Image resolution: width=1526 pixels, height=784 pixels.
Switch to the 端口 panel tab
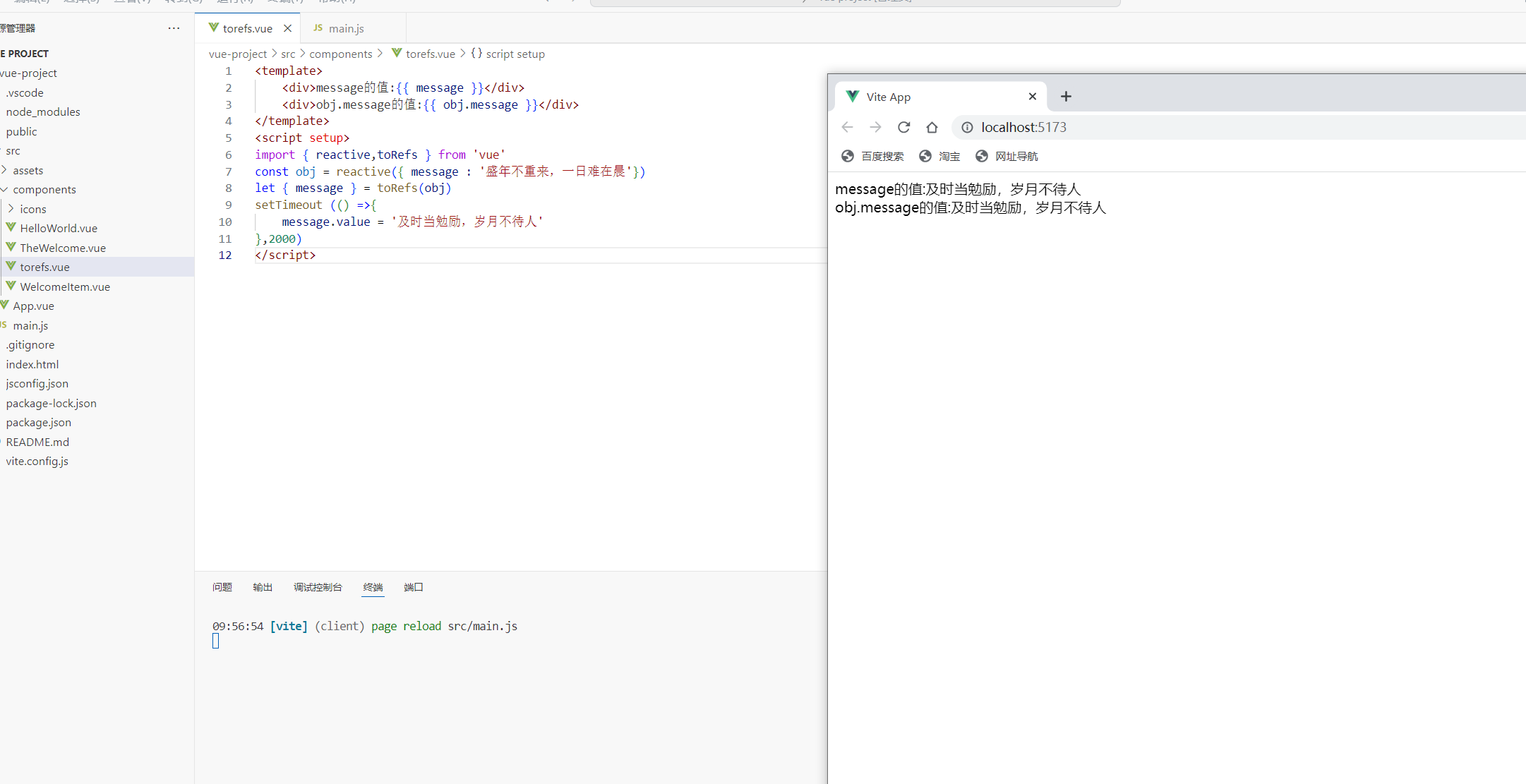414,587
